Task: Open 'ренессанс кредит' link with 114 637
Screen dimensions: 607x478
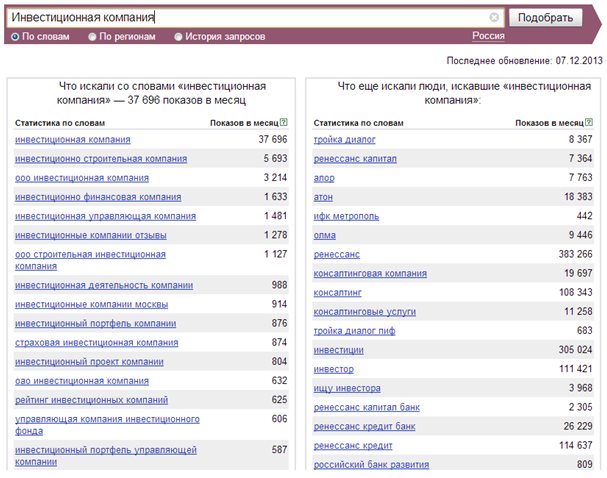Action: click(x=353, y=446)
